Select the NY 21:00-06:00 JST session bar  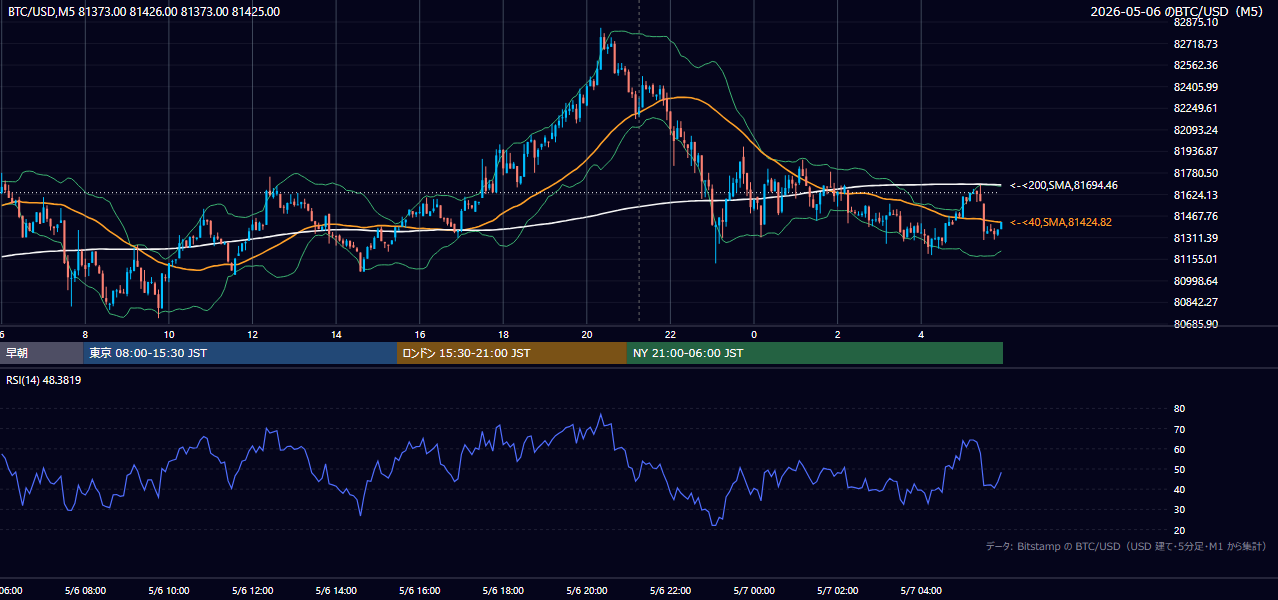[x=815, y=353]
